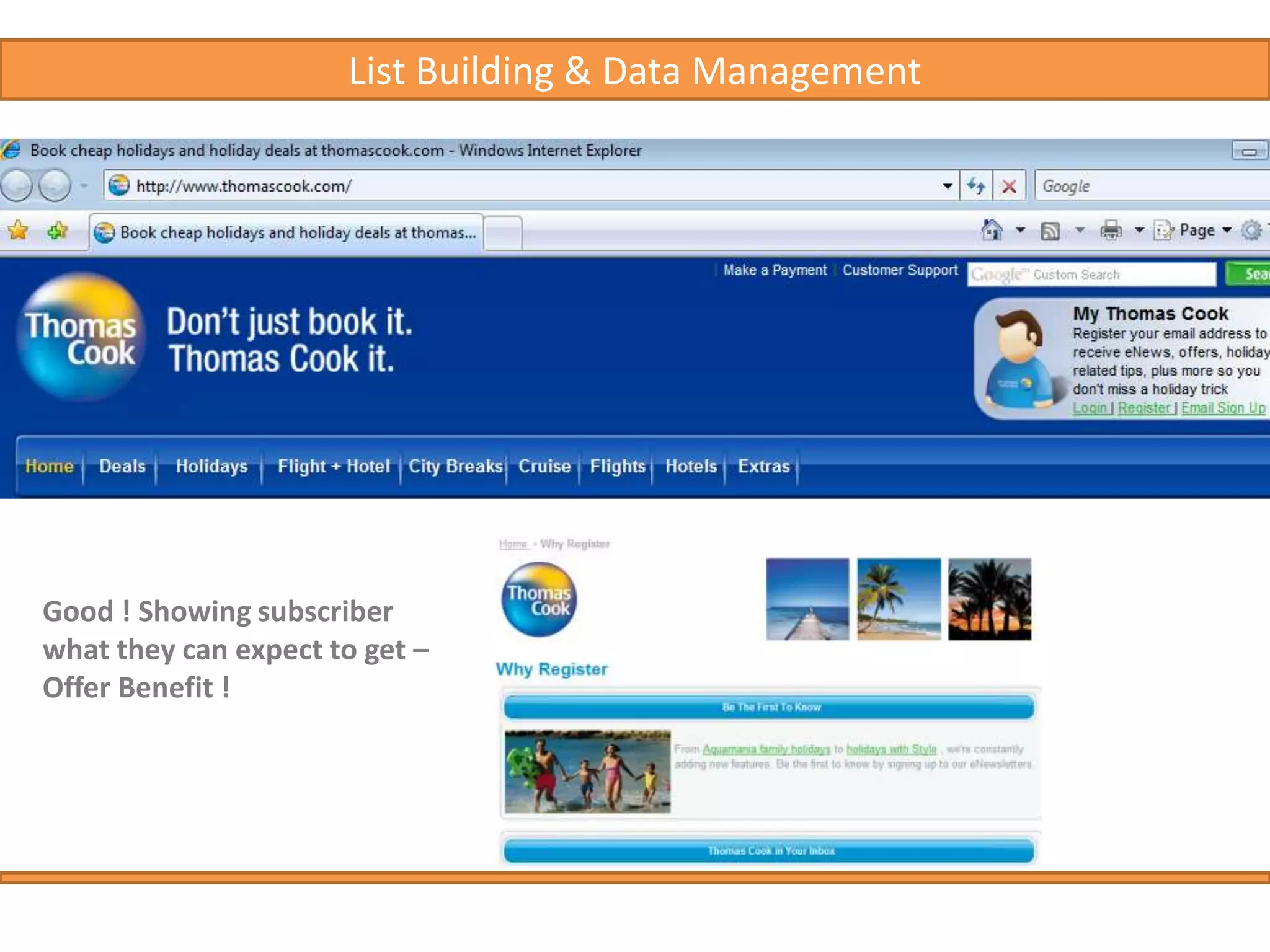Expand the Print options dropdown arrow

pyautogui.click(x=1139, y=231)
